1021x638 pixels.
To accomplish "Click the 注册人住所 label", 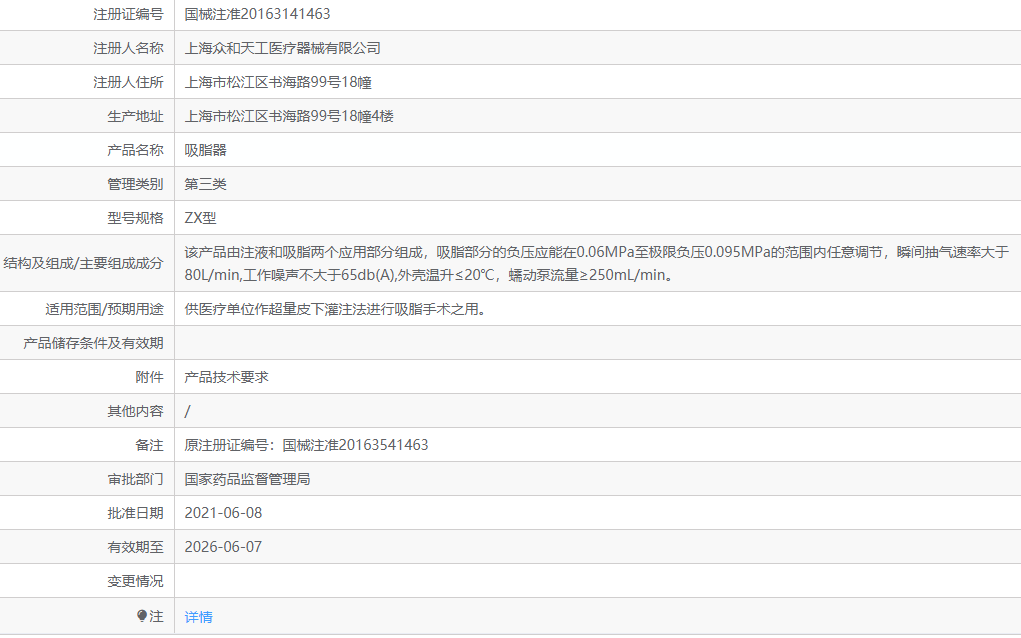I will click(128, 82).
